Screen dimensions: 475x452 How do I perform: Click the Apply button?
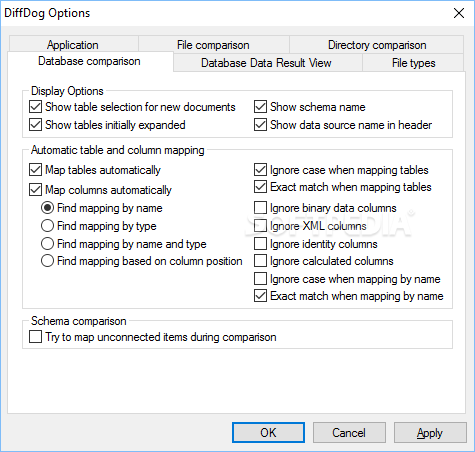430,433
